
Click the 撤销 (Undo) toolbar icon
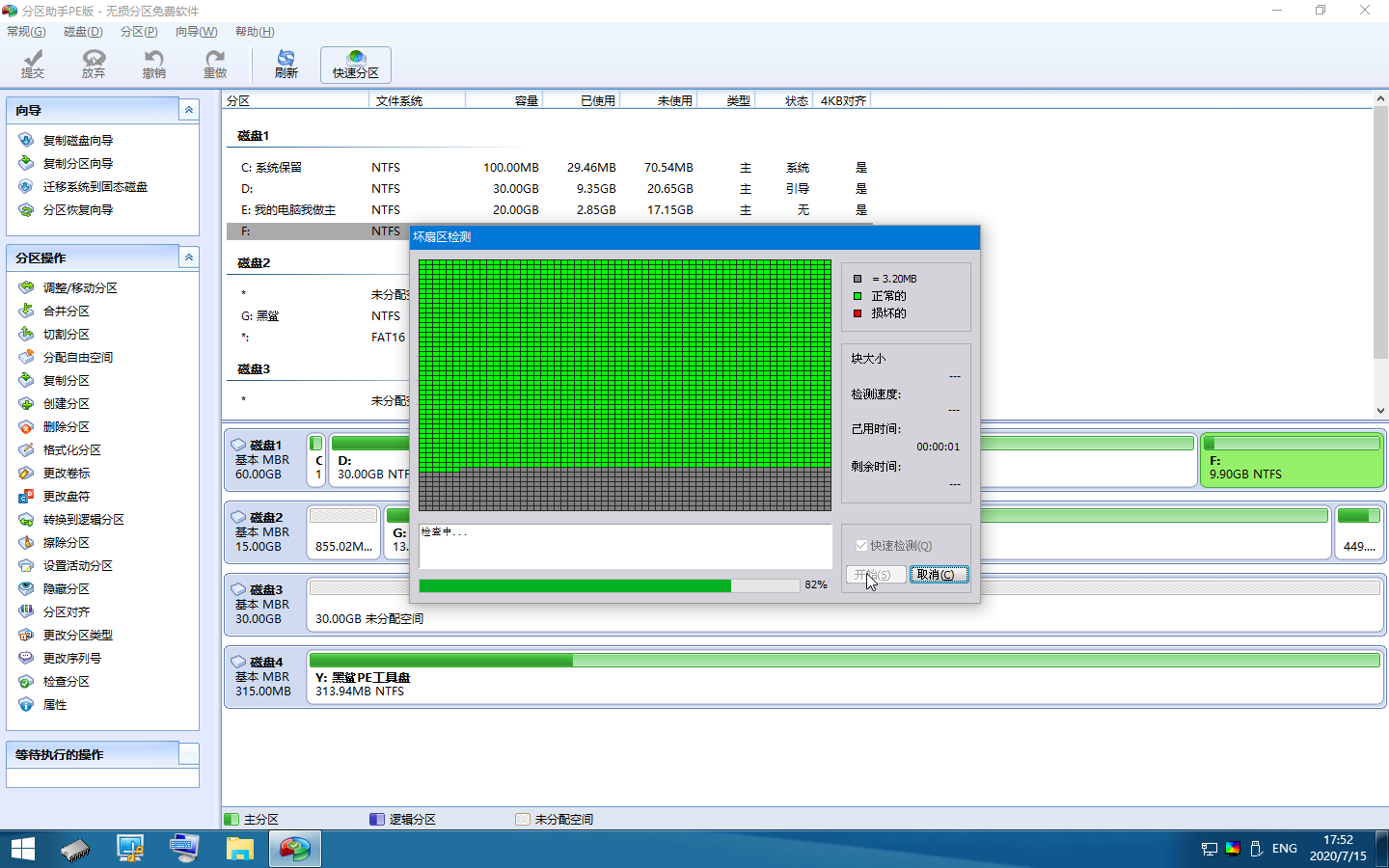click(x=154, y=65)
